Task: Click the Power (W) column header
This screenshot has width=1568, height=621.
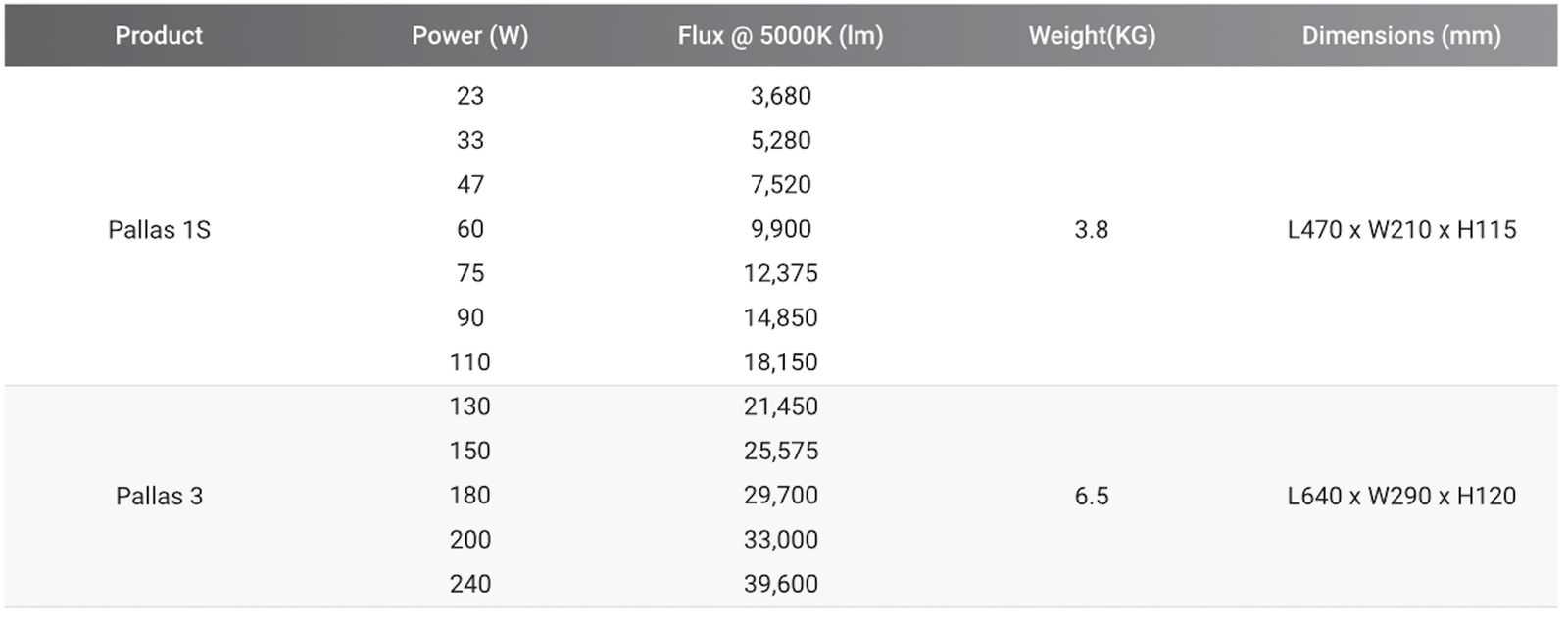Action: 469,36
